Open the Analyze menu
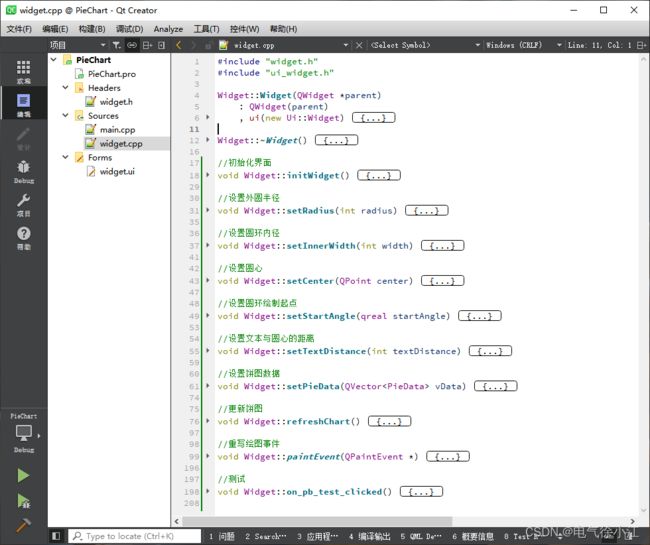This screenshot has height=545, width=650. pyautogui.click(x=168, y=29)
